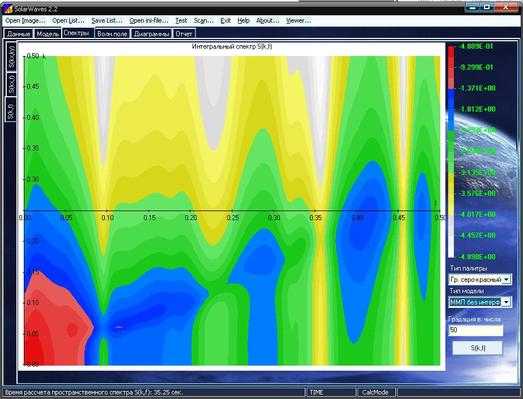Choose Save List... from menu bar
The width and height of the screenshot is (523, 399).
pos(107,21)
